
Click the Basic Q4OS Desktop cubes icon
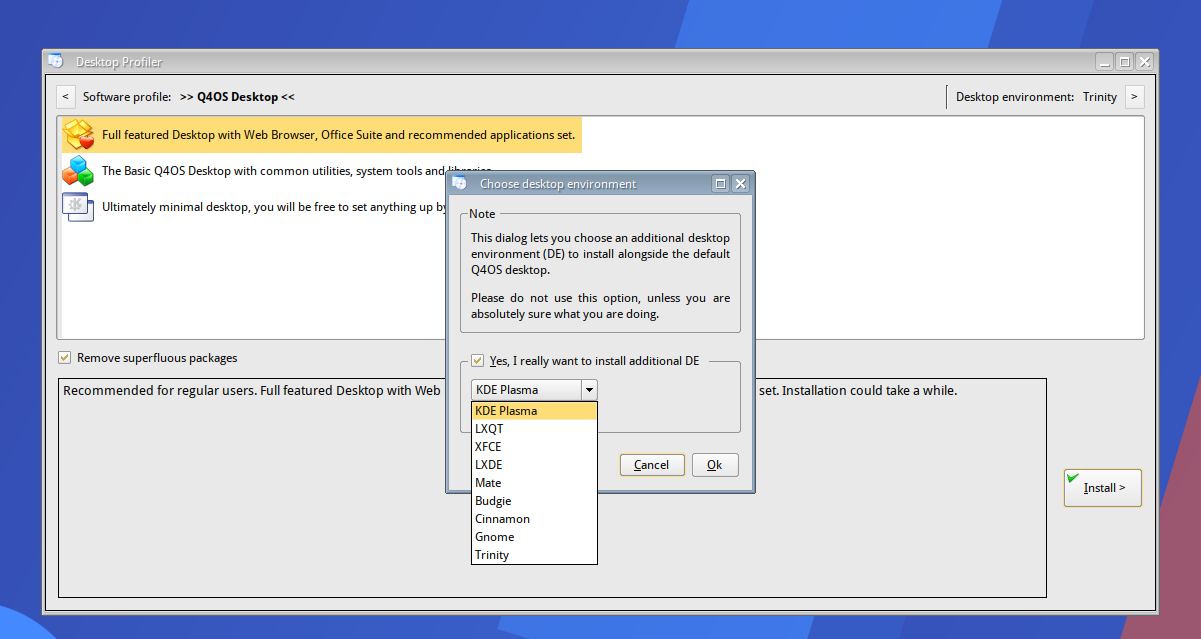[78, 171]
